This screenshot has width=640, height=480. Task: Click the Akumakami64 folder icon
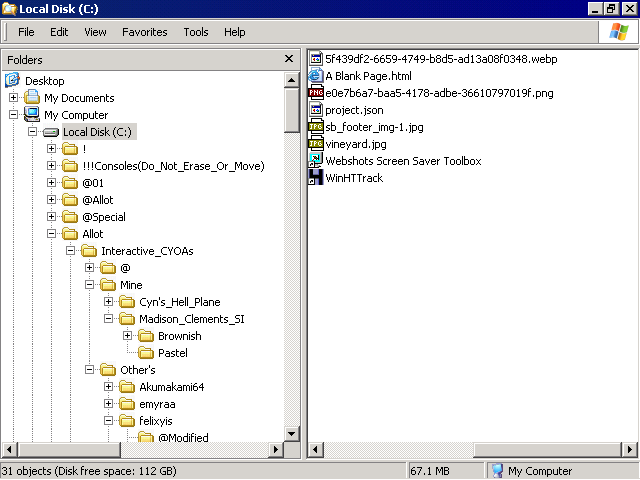tap(127, 387)
